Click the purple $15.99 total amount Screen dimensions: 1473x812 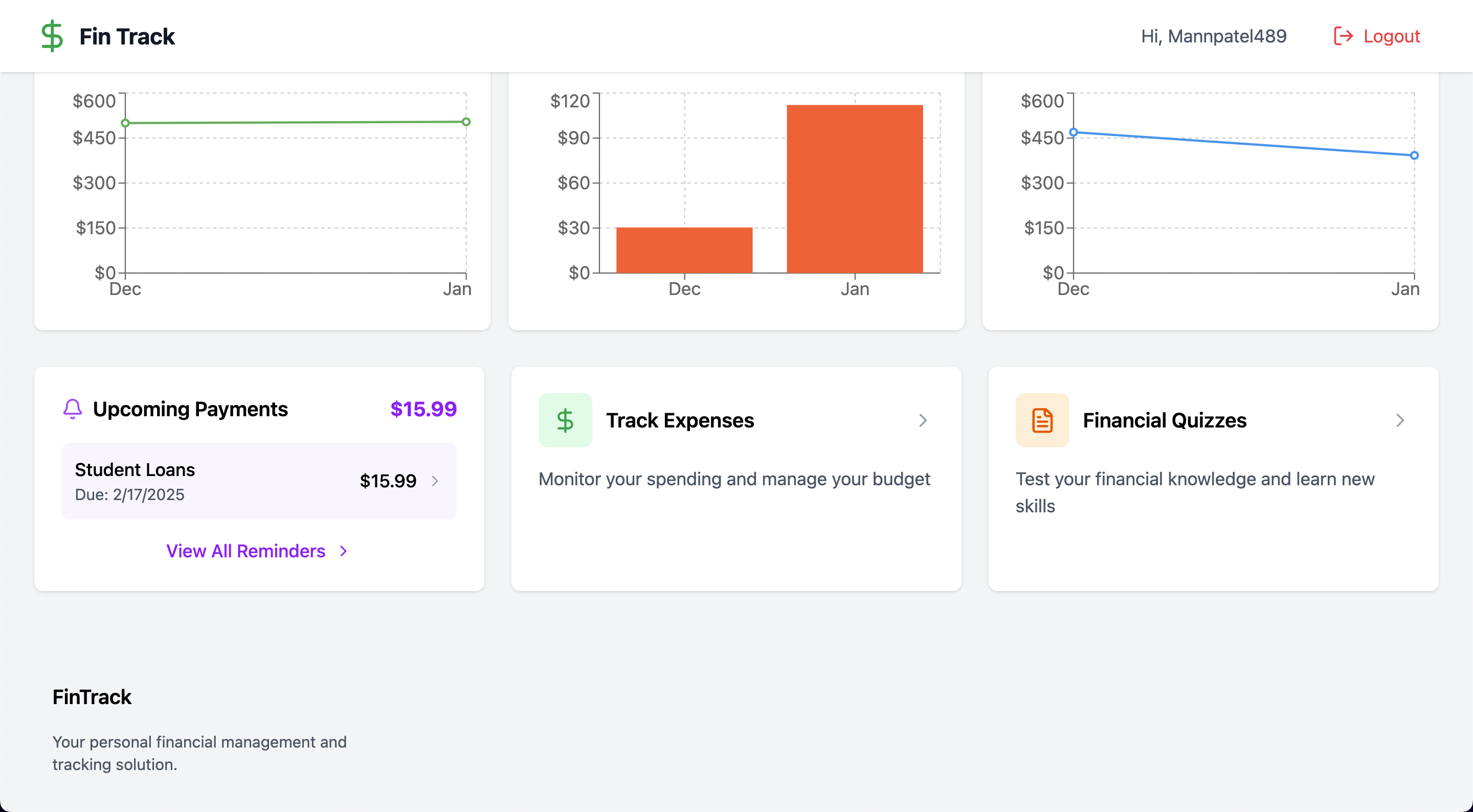point(423,409)
